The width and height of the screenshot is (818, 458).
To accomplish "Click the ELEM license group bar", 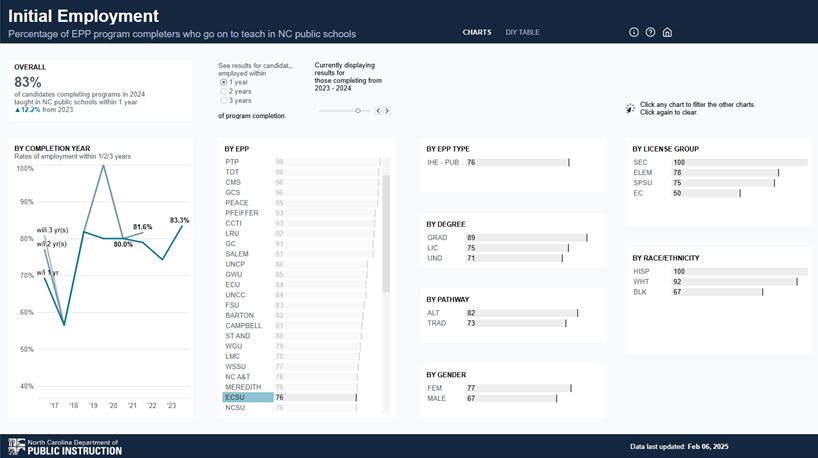I will pyautogui.click(x=724, y=173).
